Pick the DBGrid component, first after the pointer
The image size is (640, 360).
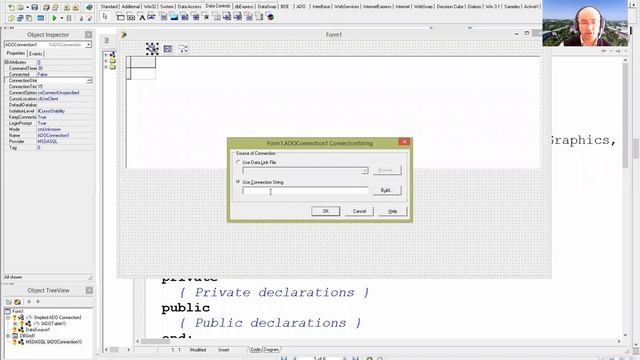click(120, 17)
